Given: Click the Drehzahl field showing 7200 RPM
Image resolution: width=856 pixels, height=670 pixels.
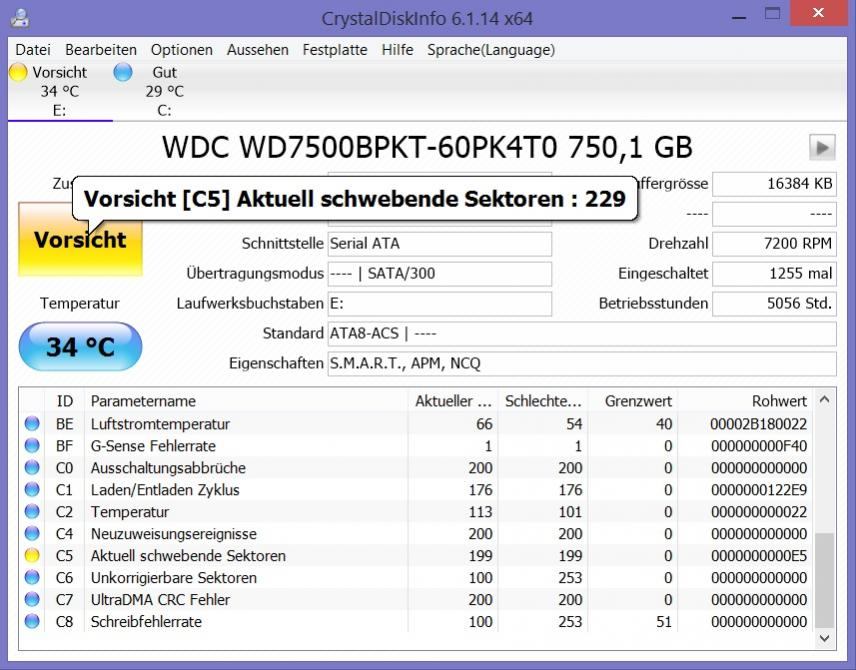Looking at the screenshot, I should coord(774,244).
